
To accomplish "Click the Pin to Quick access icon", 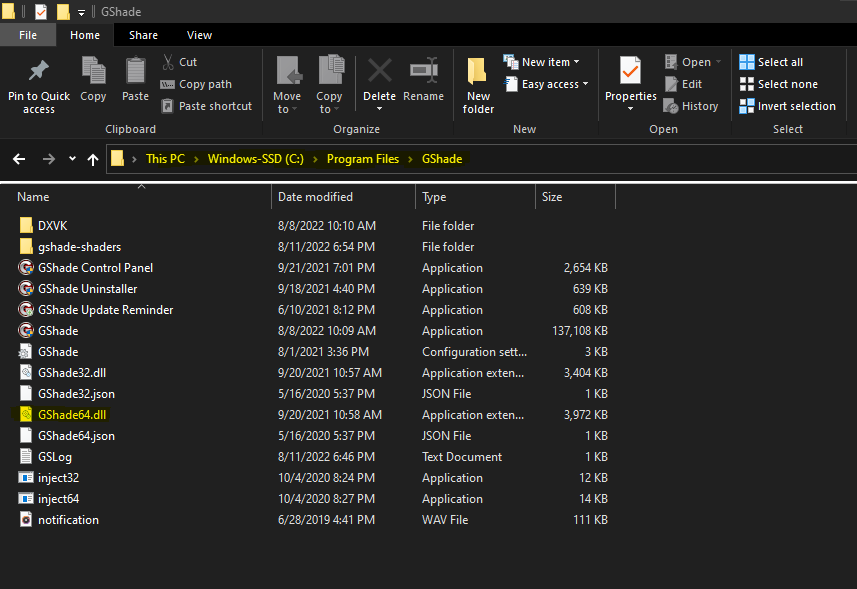I will point(39,71).
